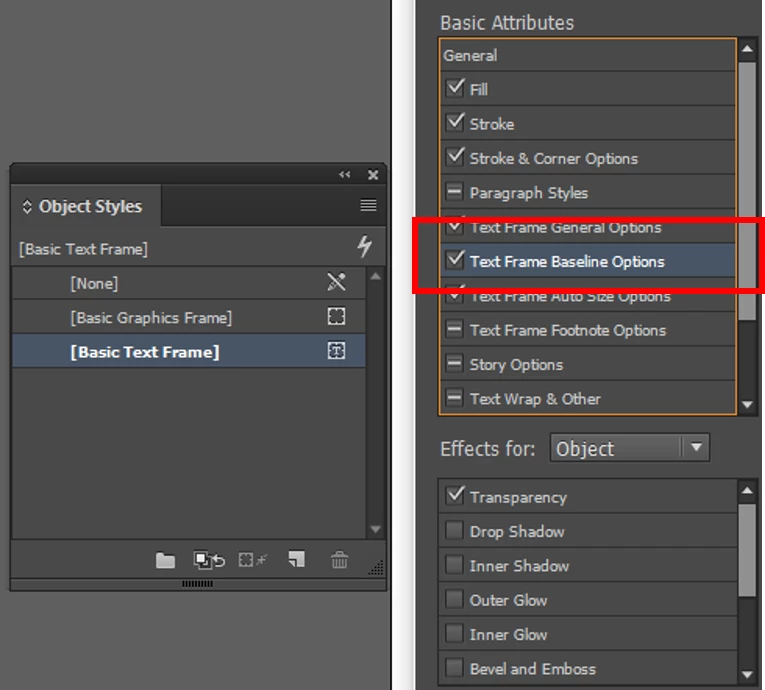The image size is (765, 690).
Task: Open the Object Styles panel menu
Action: coord(368,205)
